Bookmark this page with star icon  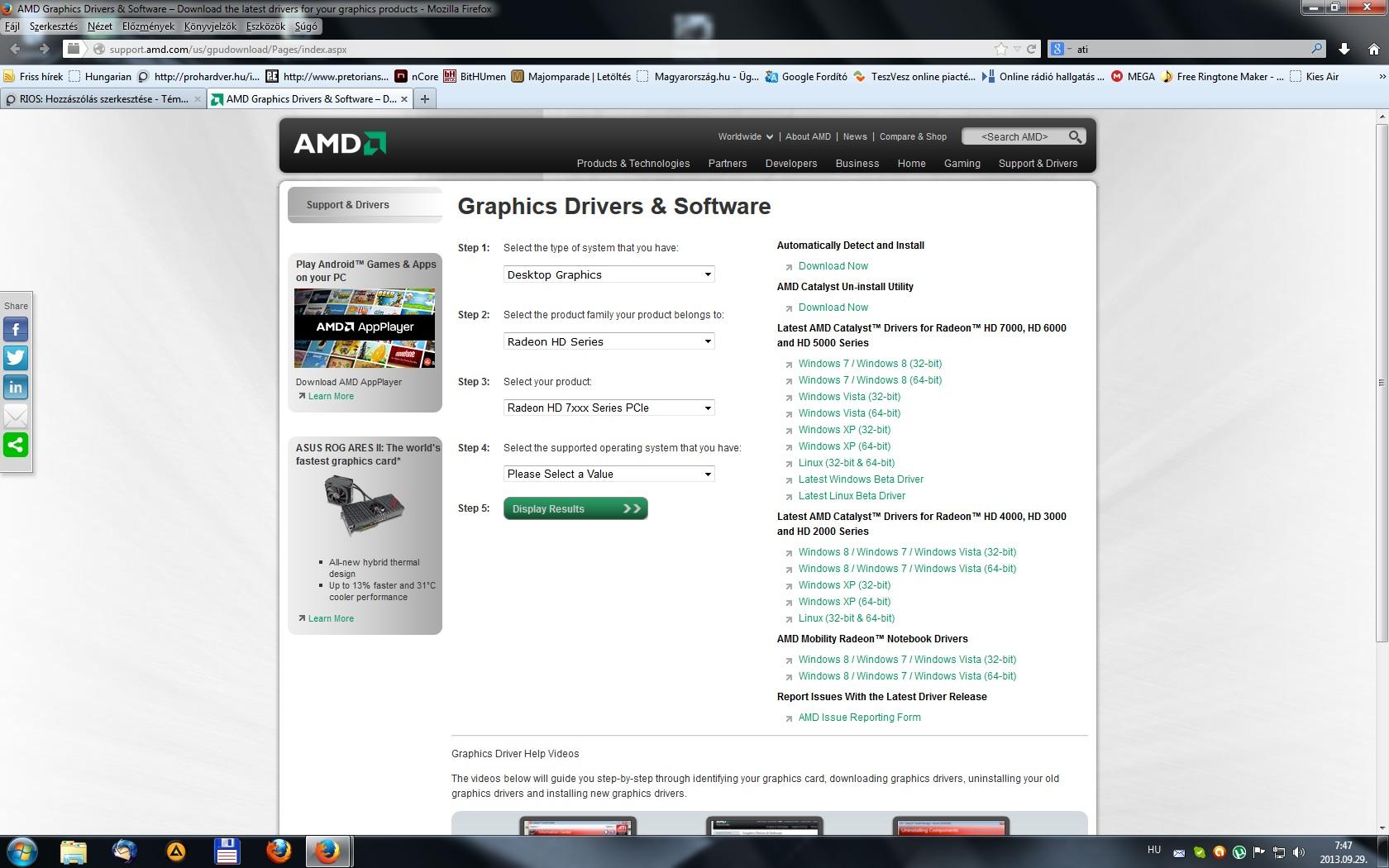pos(1001,50)
